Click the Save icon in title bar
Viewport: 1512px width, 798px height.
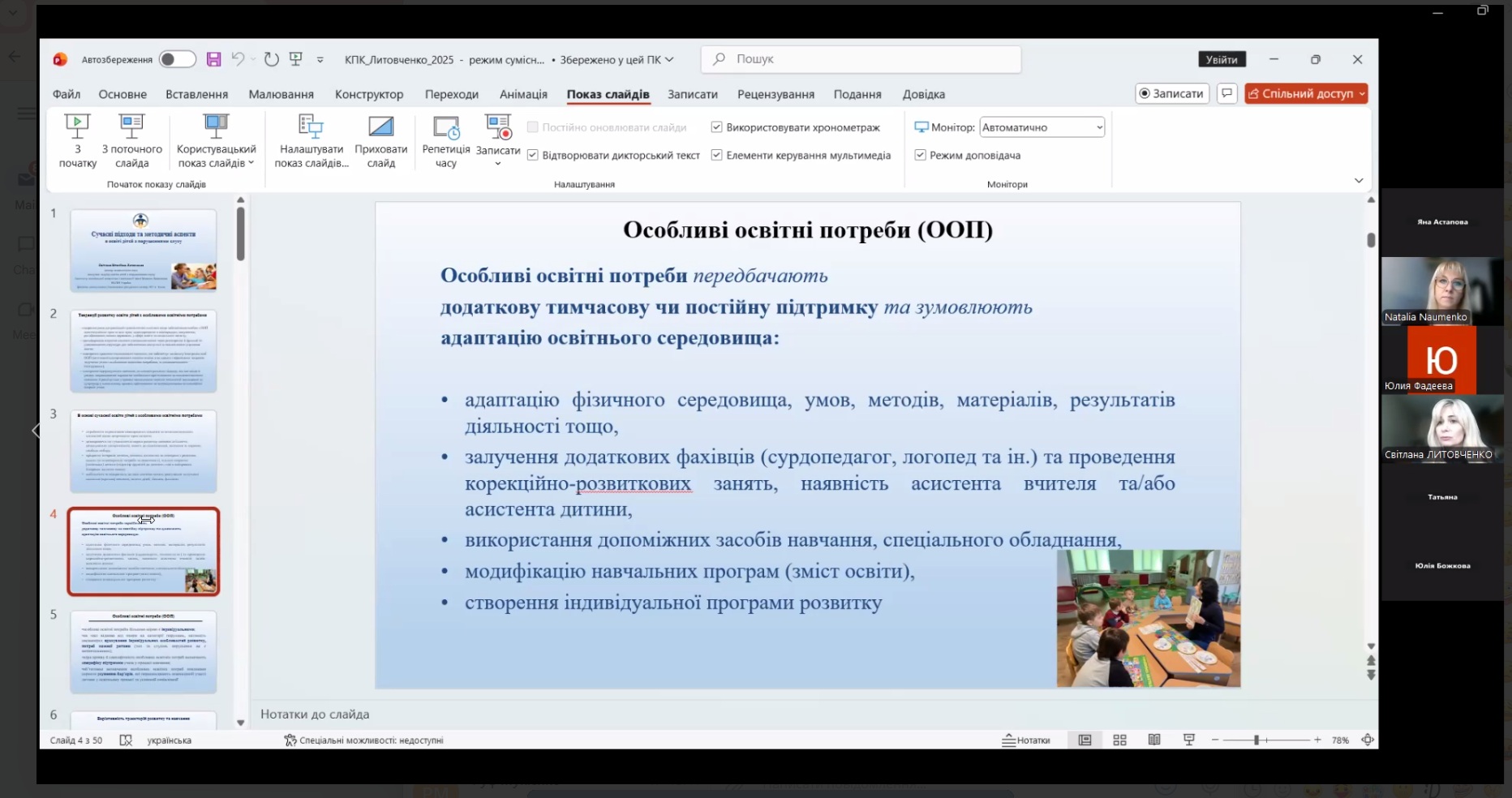click(x=213, y=59)
